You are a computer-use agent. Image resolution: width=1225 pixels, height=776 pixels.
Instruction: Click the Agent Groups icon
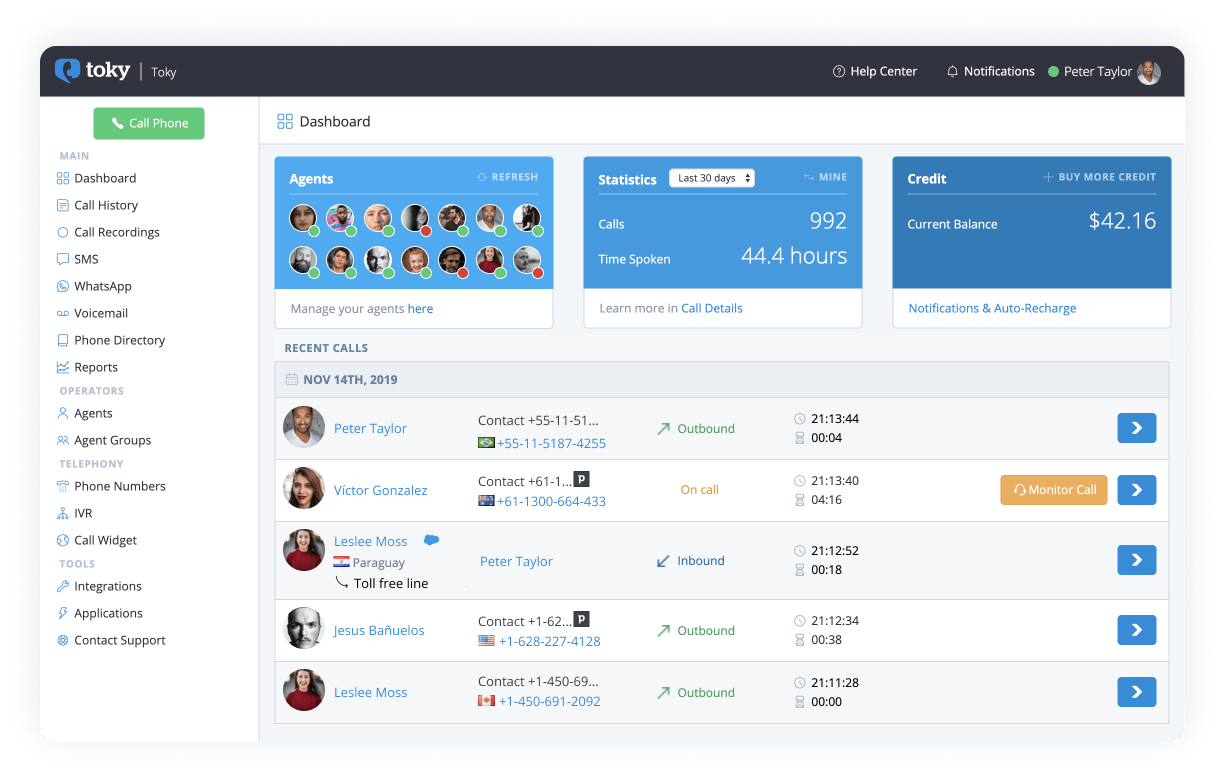[63, 440]
